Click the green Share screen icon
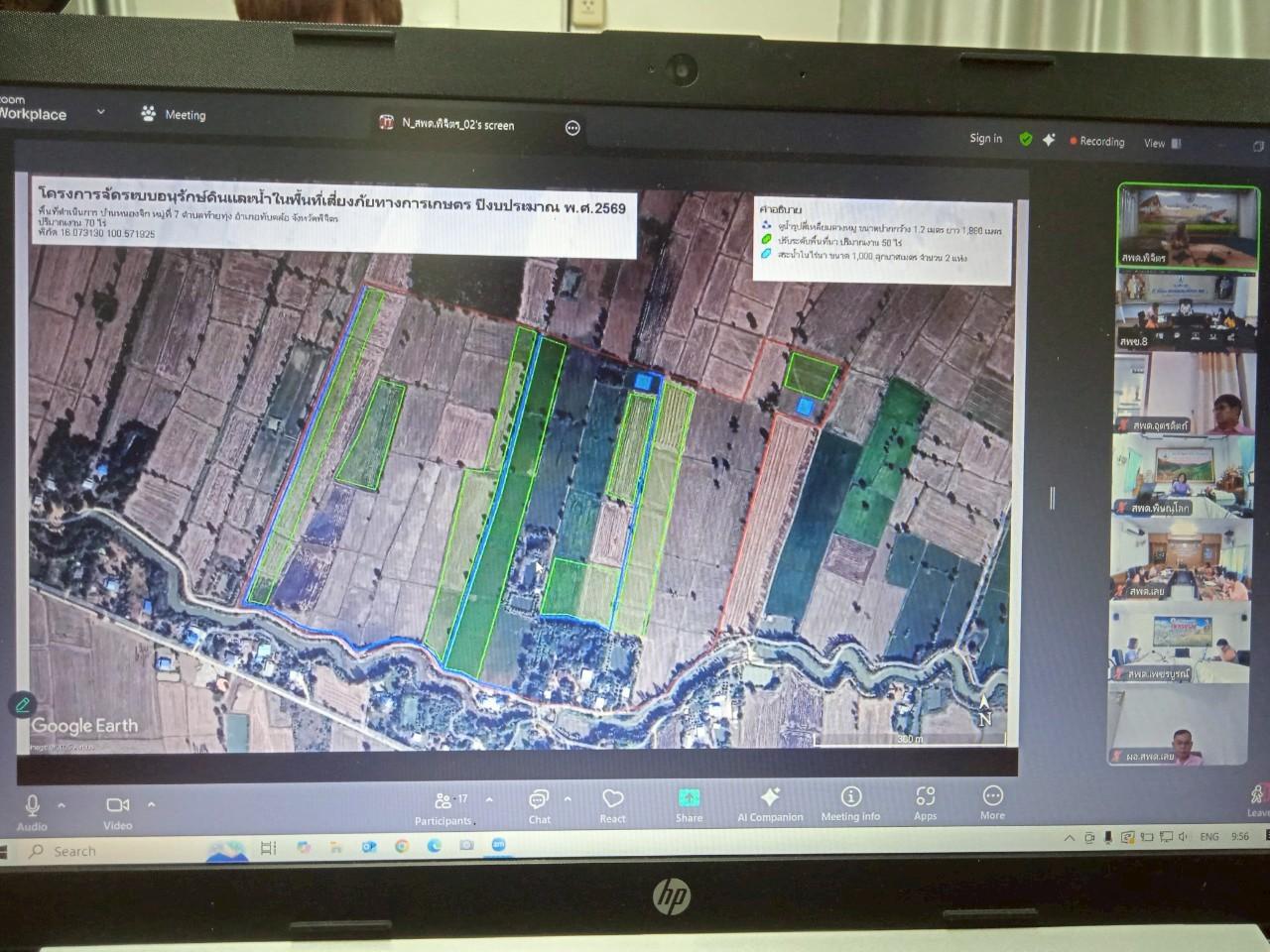The image size is (1270, 952). 689,799
